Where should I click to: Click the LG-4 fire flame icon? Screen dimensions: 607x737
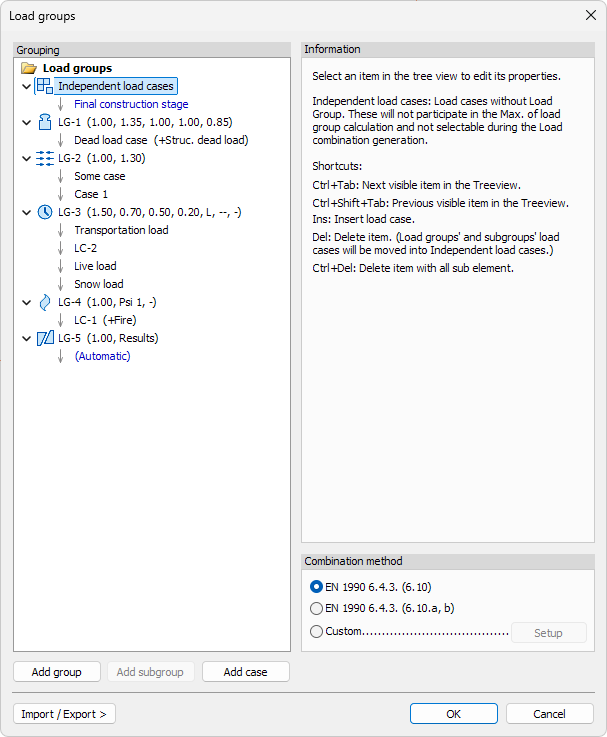[44, 302]
